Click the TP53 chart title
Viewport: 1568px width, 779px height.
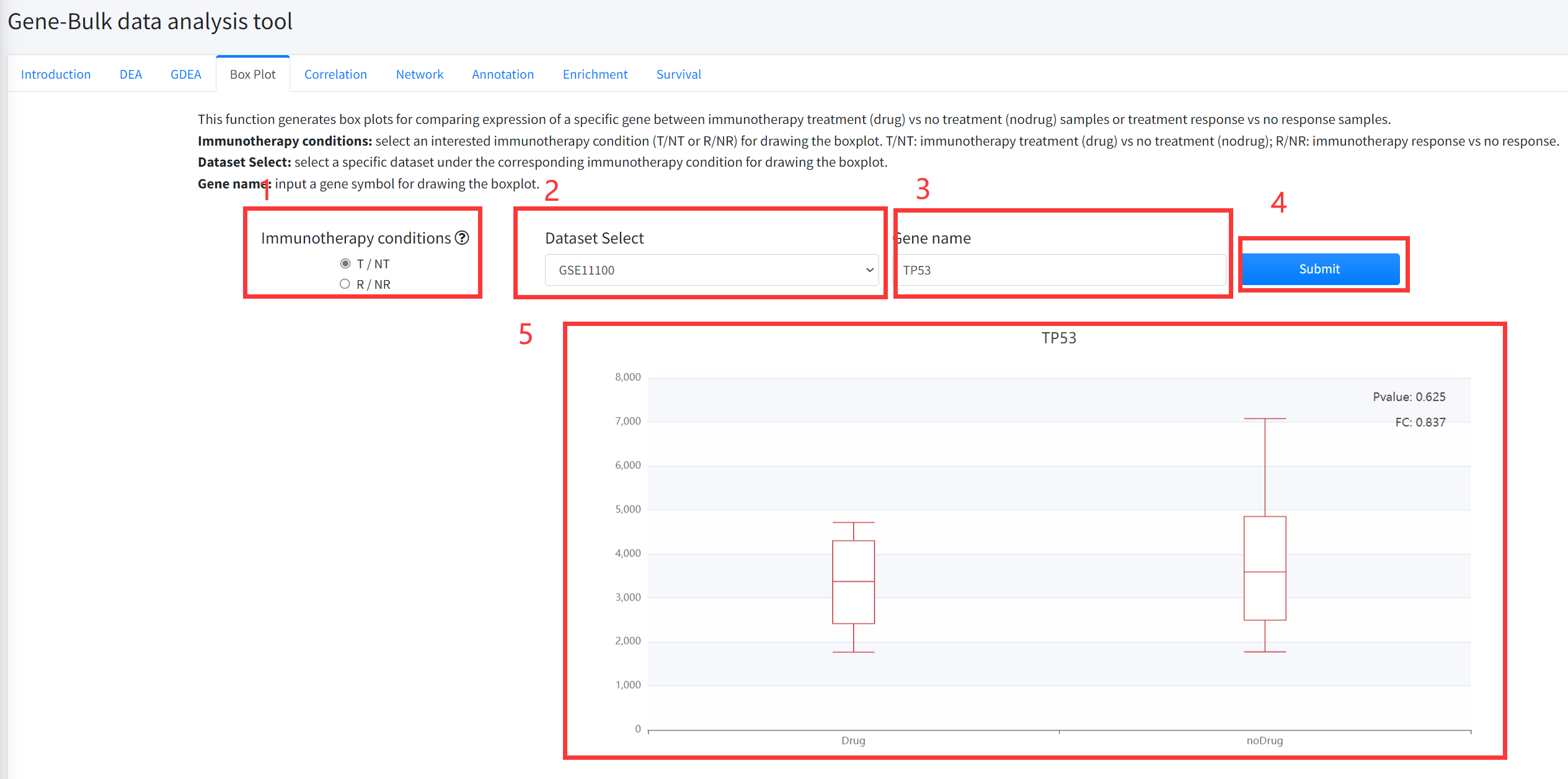point(1058,338)
